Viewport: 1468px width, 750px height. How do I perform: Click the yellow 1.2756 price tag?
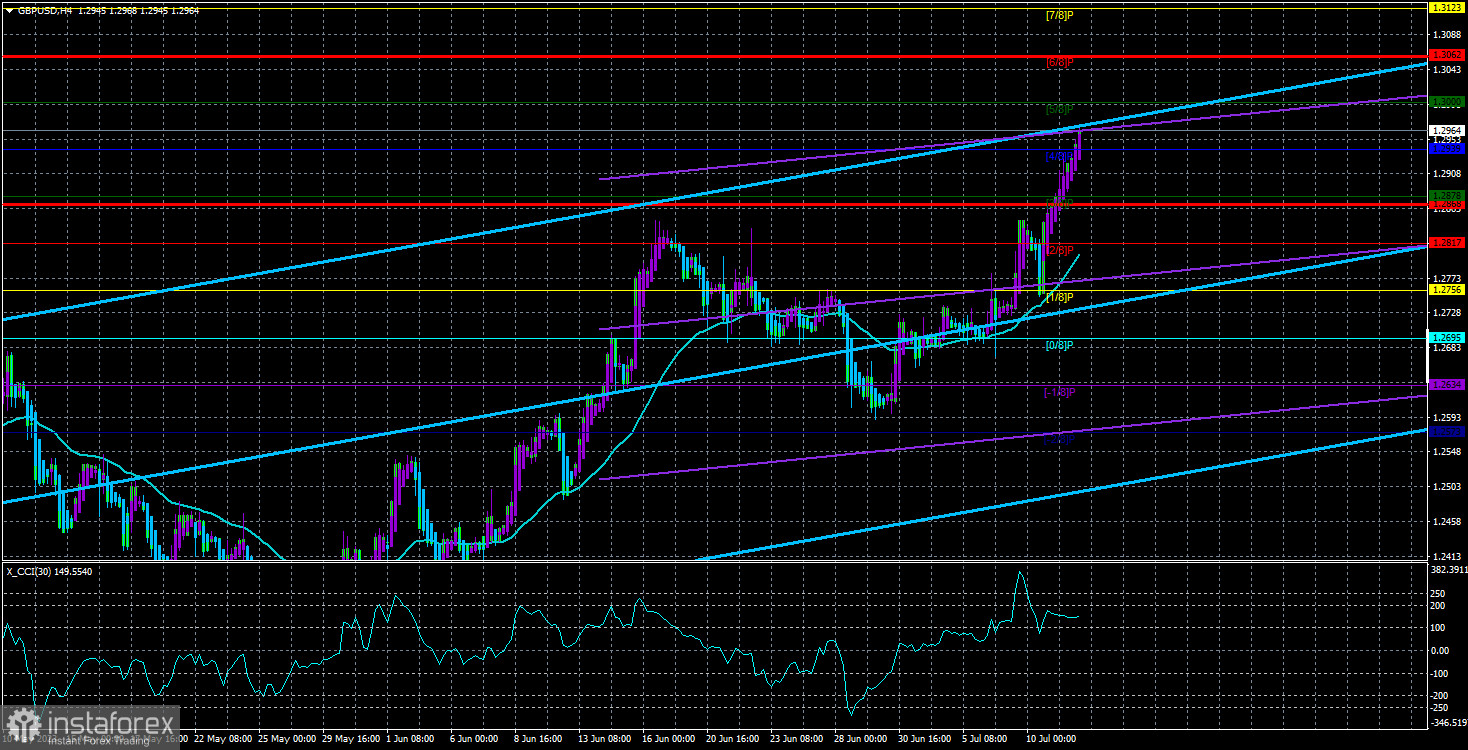pos(1447,290)
